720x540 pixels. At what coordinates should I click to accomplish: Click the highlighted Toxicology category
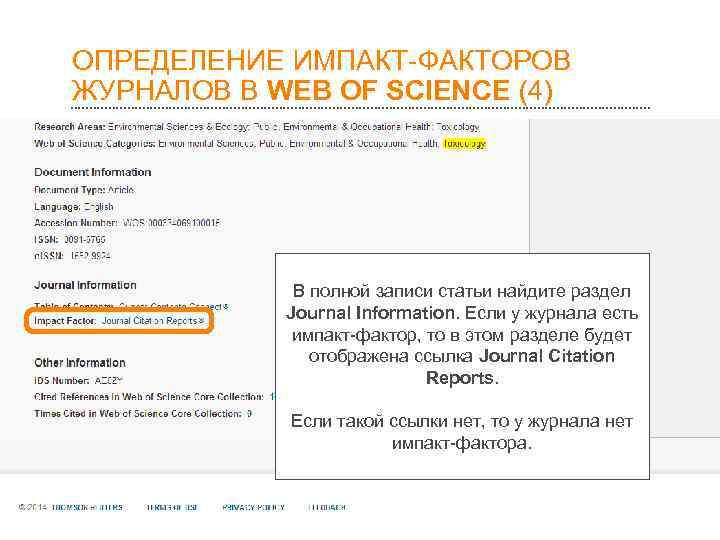(464, 143)
